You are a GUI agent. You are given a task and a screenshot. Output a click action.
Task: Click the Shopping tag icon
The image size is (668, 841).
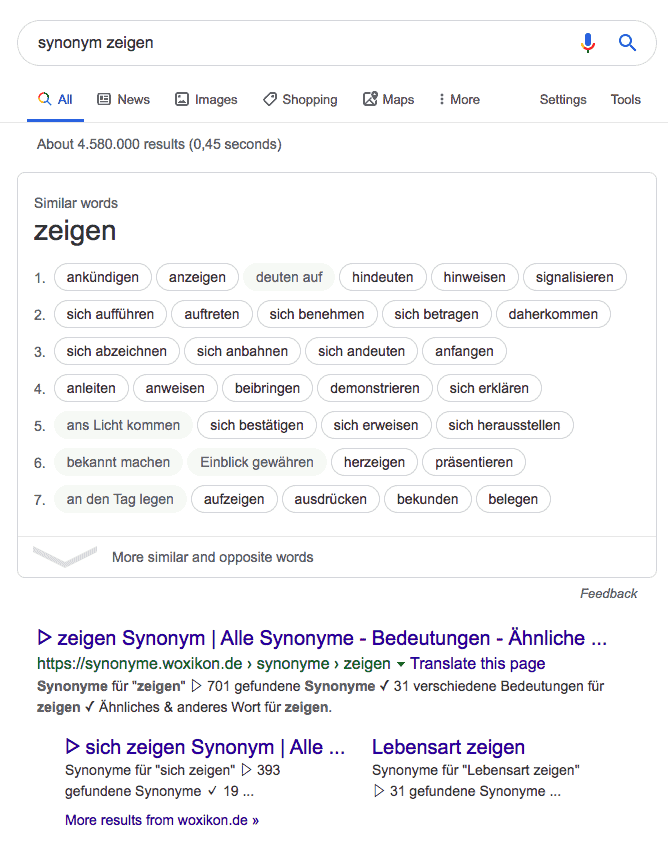(268, 99)
